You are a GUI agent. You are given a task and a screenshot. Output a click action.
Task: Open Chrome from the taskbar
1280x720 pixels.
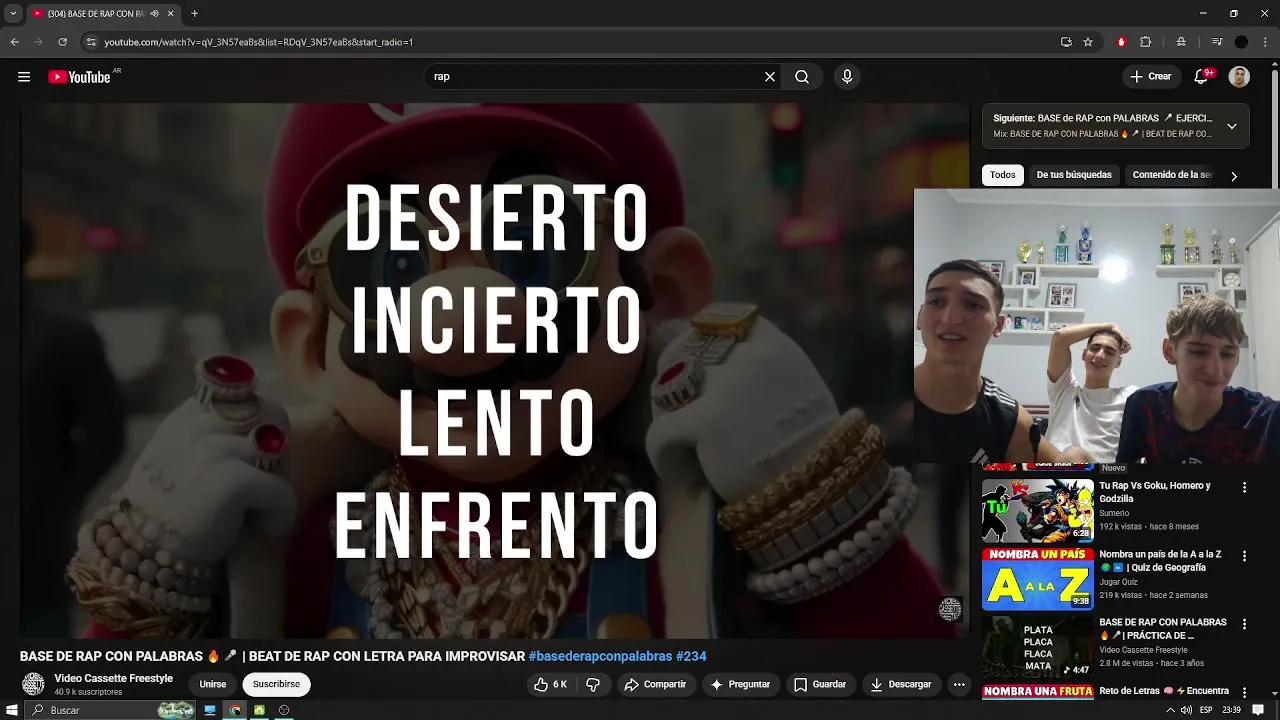click(x=235, y=710)
